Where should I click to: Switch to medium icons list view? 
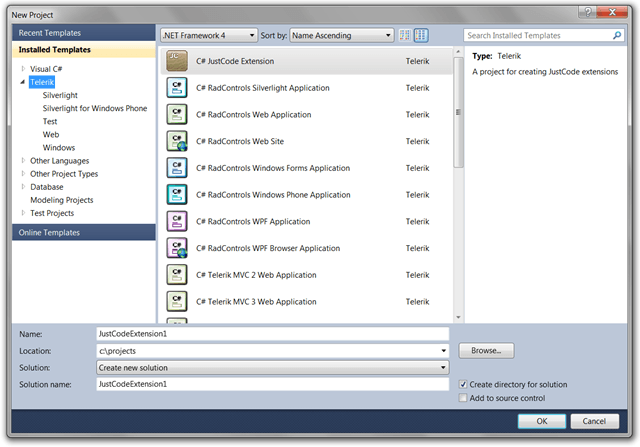click(421, 36)
